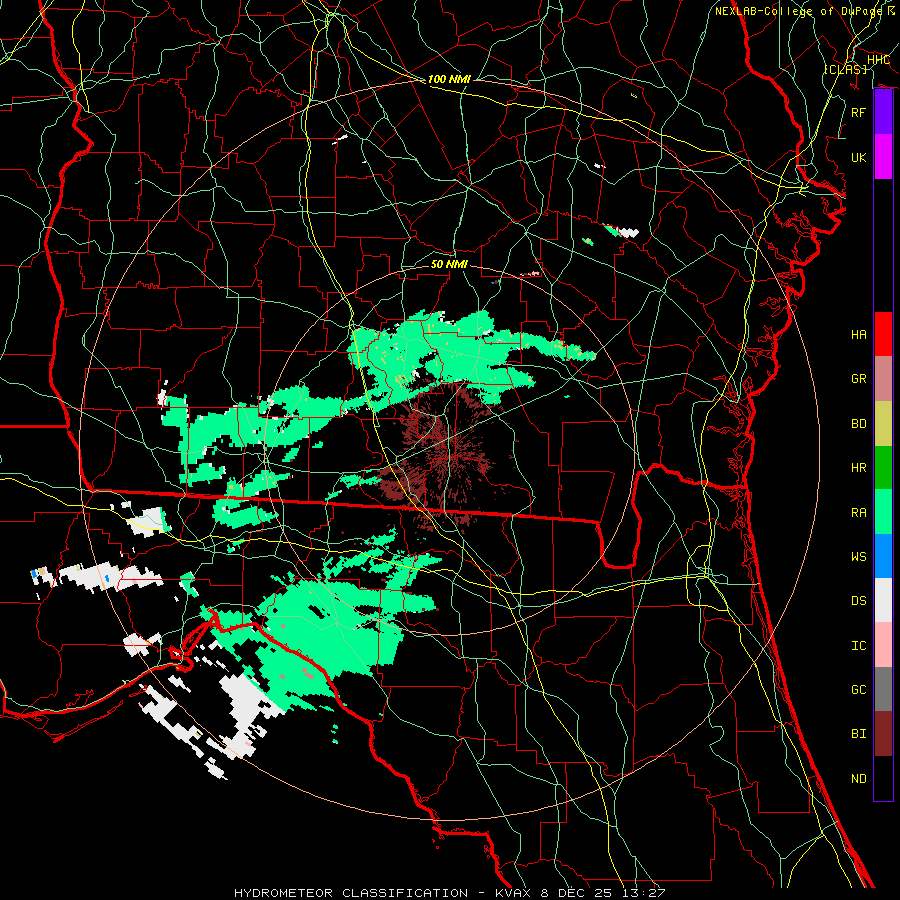Click the 50 NMI range ring label

click(449, 265)
